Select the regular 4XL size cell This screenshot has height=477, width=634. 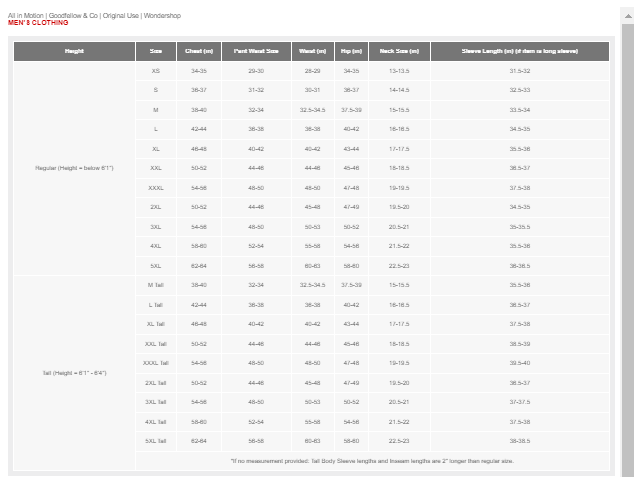[156, 246]
